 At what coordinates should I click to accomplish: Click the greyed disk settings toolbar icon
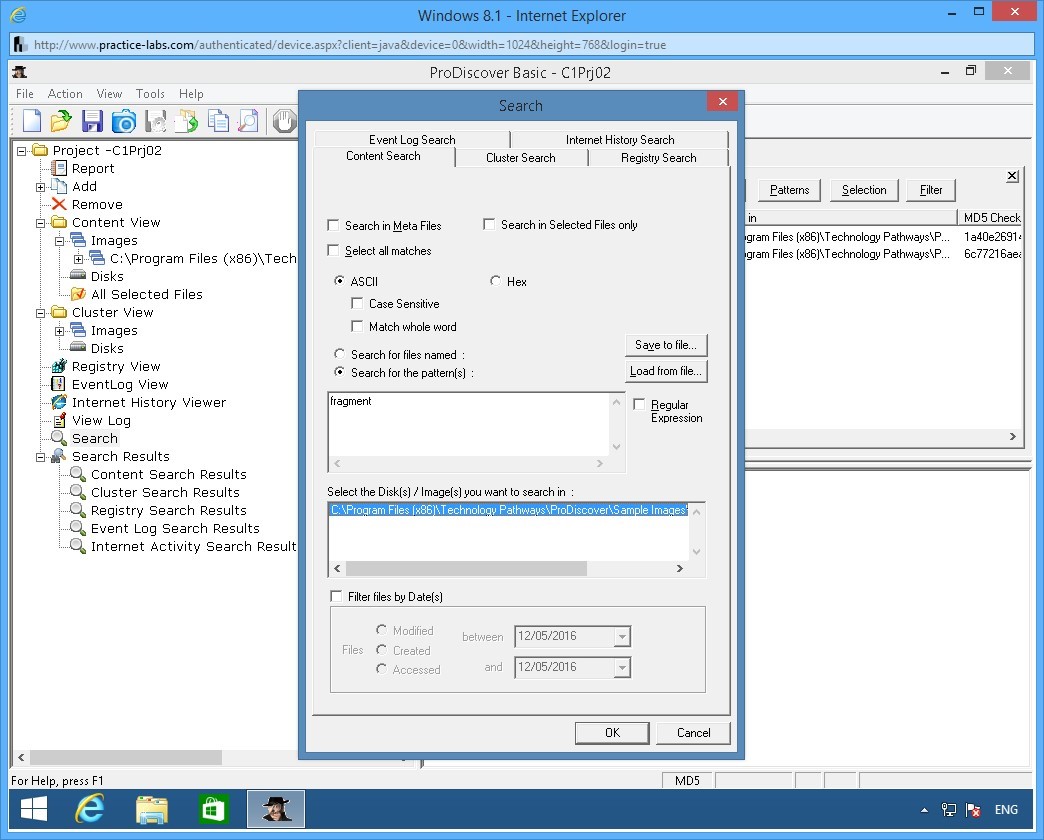coord(156,121)
